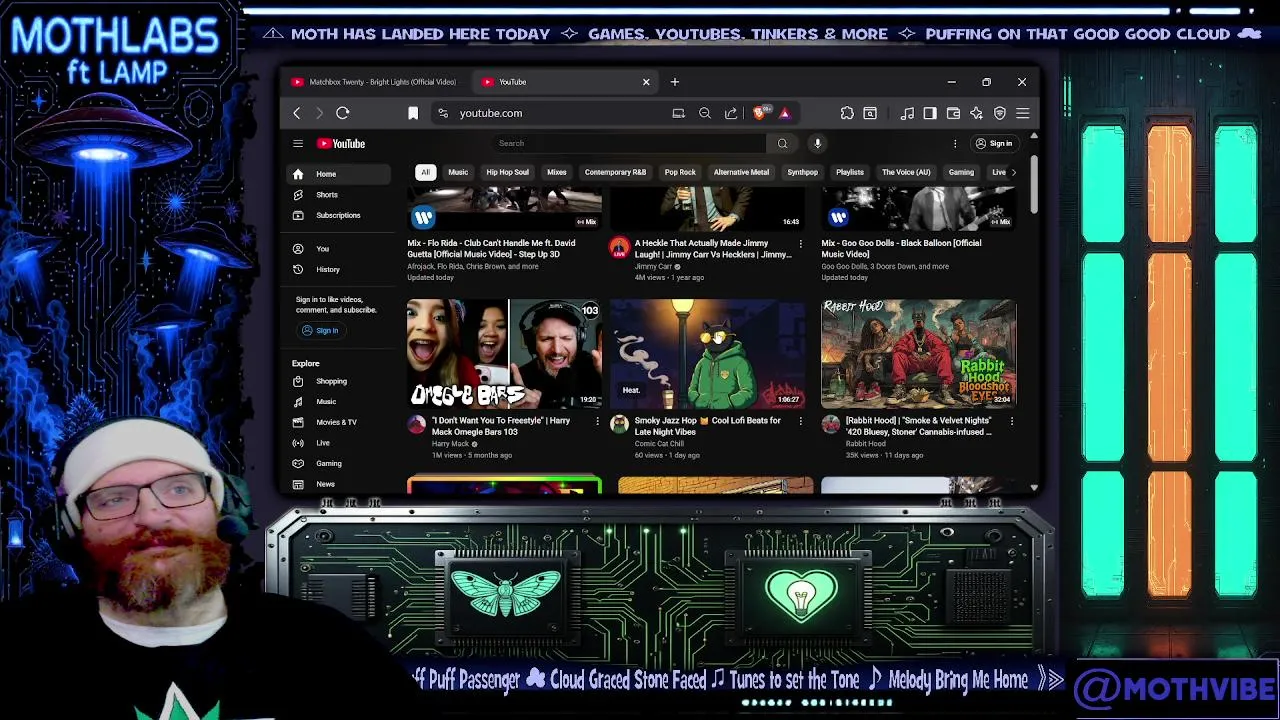
Task: Open the Brave main hamburger menu
Action: [x=1022, y=113]
